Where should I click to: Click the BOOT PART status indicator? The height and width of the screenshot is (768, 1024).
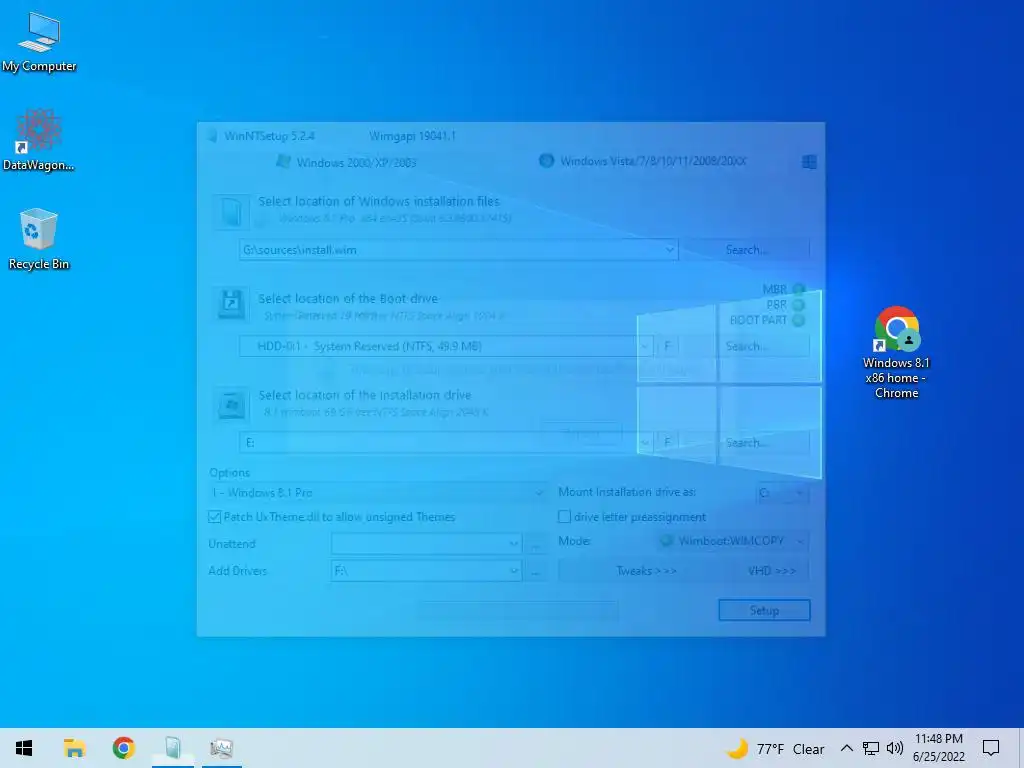click(x=798, y=321)
